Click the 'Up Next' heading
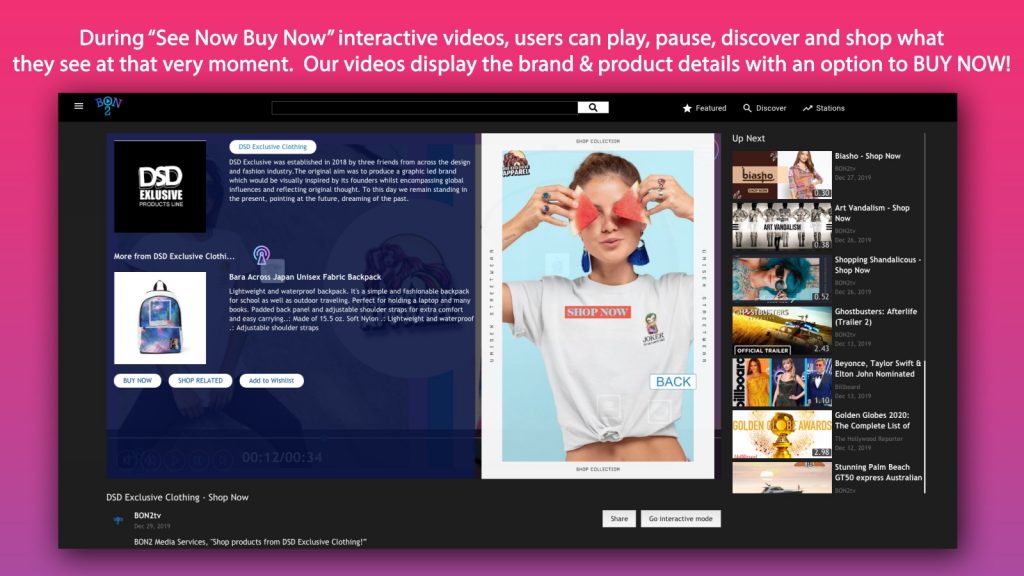Image resolution: width=1024 pixels, height=576 pixels. click(748, 138)
